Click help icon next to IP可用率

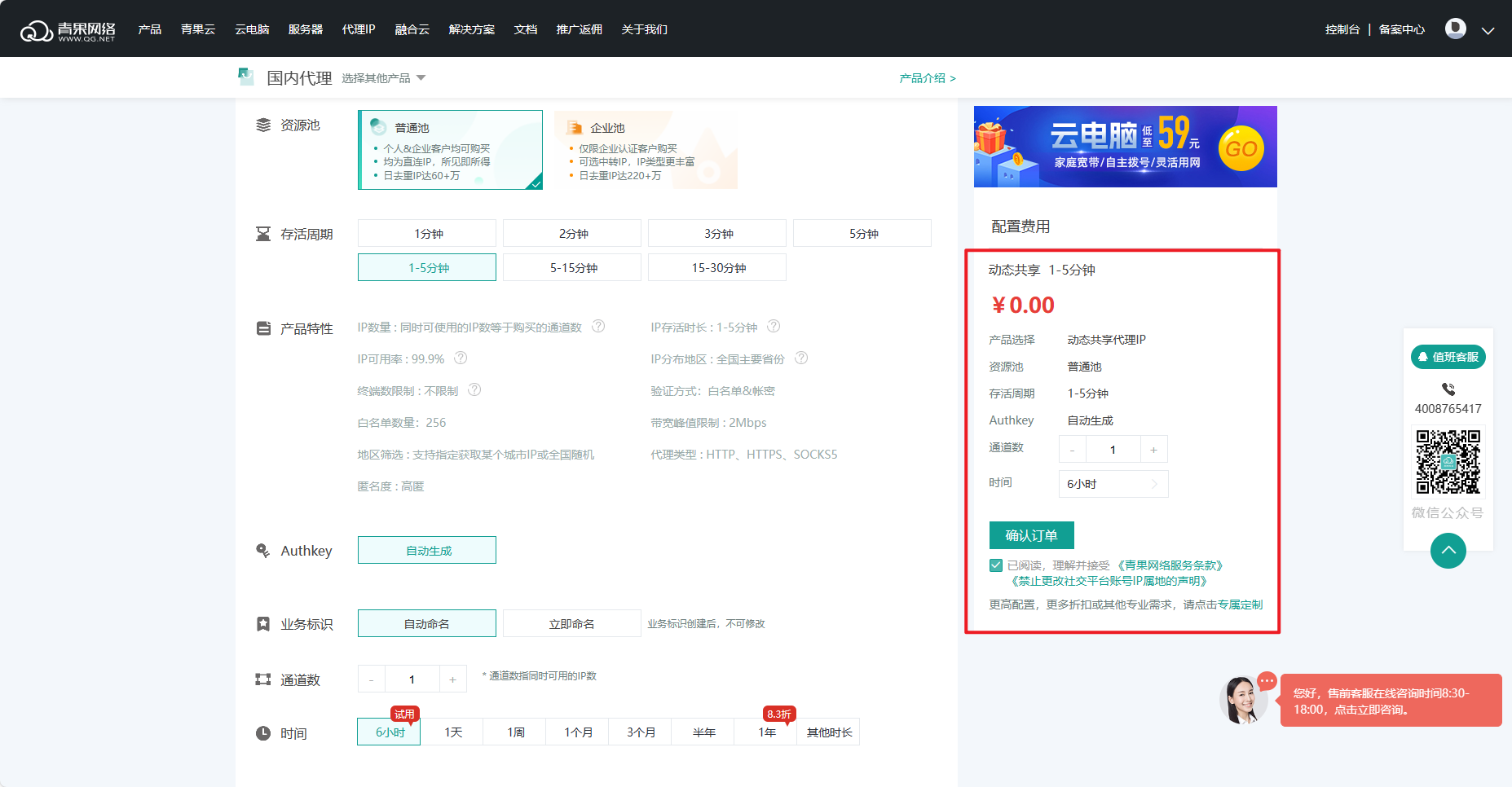461,358
